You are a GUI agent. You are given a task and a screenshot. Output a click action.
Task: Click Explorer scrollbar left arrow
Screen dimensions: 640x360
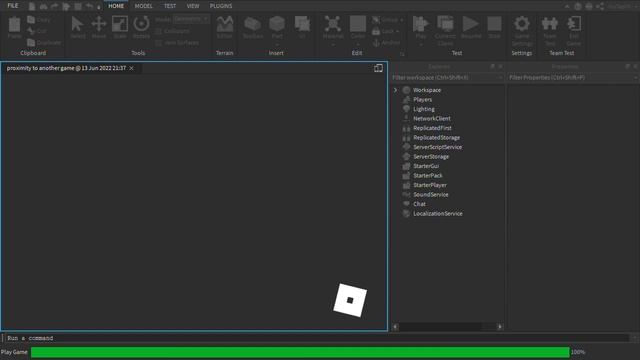point(395,327)
